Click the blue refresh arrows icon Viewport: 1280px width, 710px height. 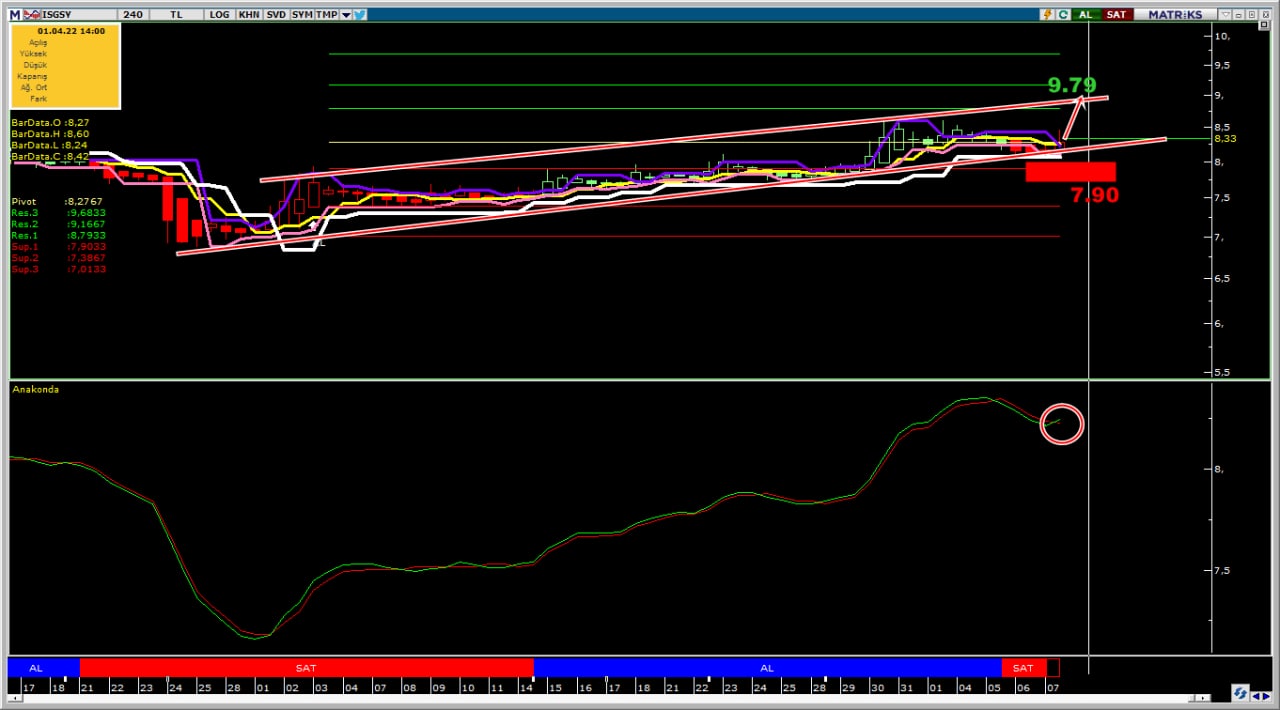click(1240, 693)
